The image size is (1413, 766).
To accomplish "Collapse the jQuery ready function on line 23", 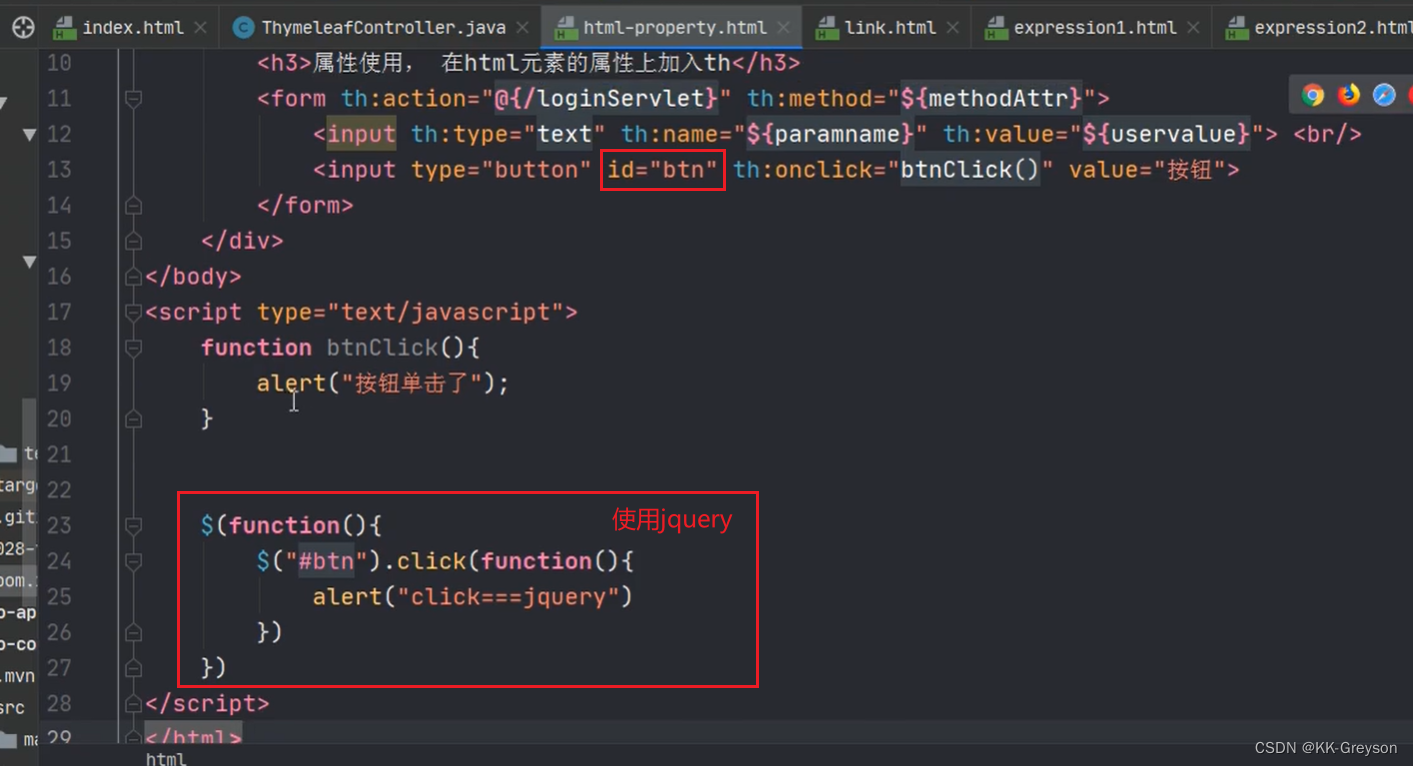I will click(133, 526).
